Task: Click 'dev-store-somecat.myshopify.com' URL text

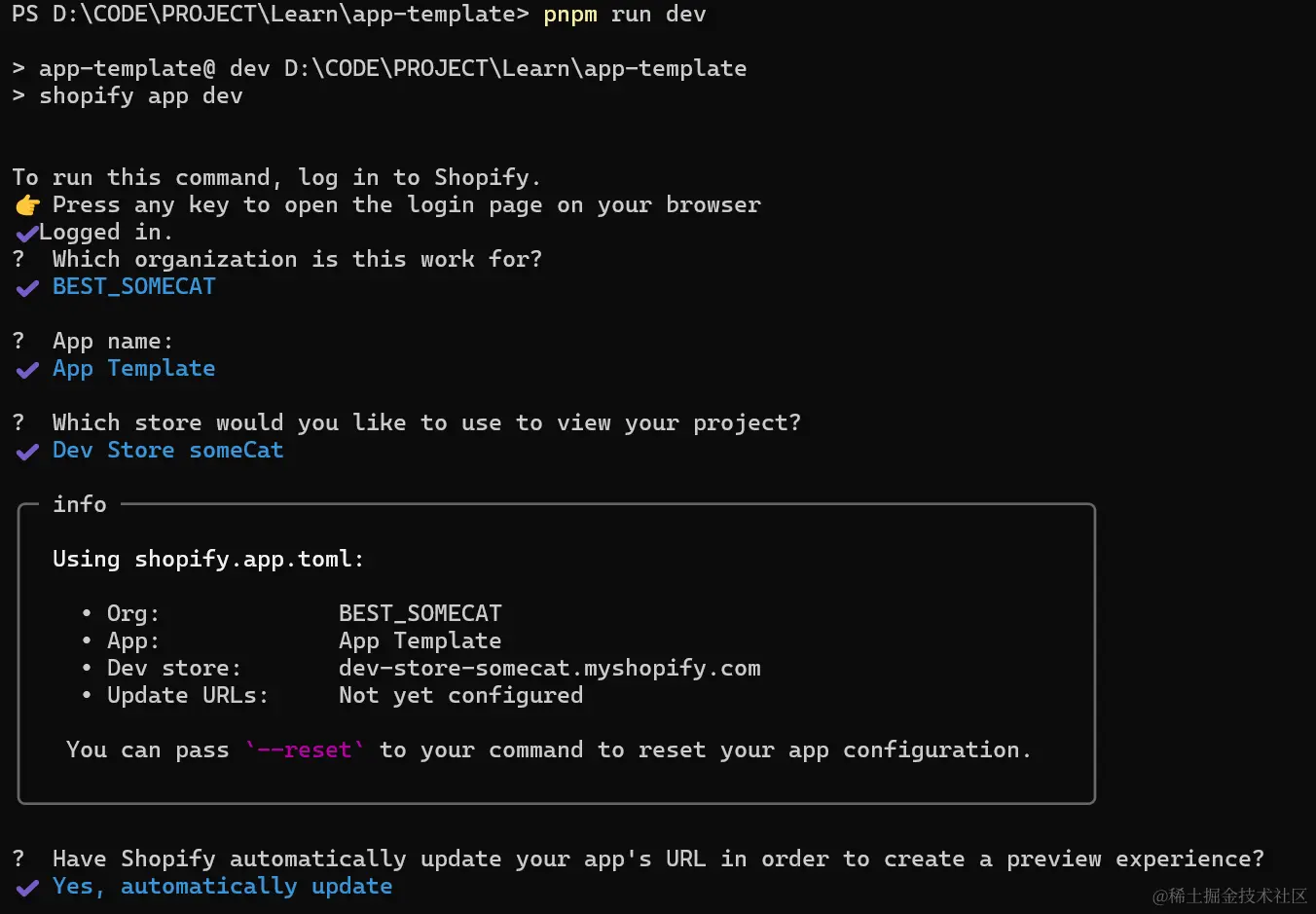Action: tap(550, 669)
